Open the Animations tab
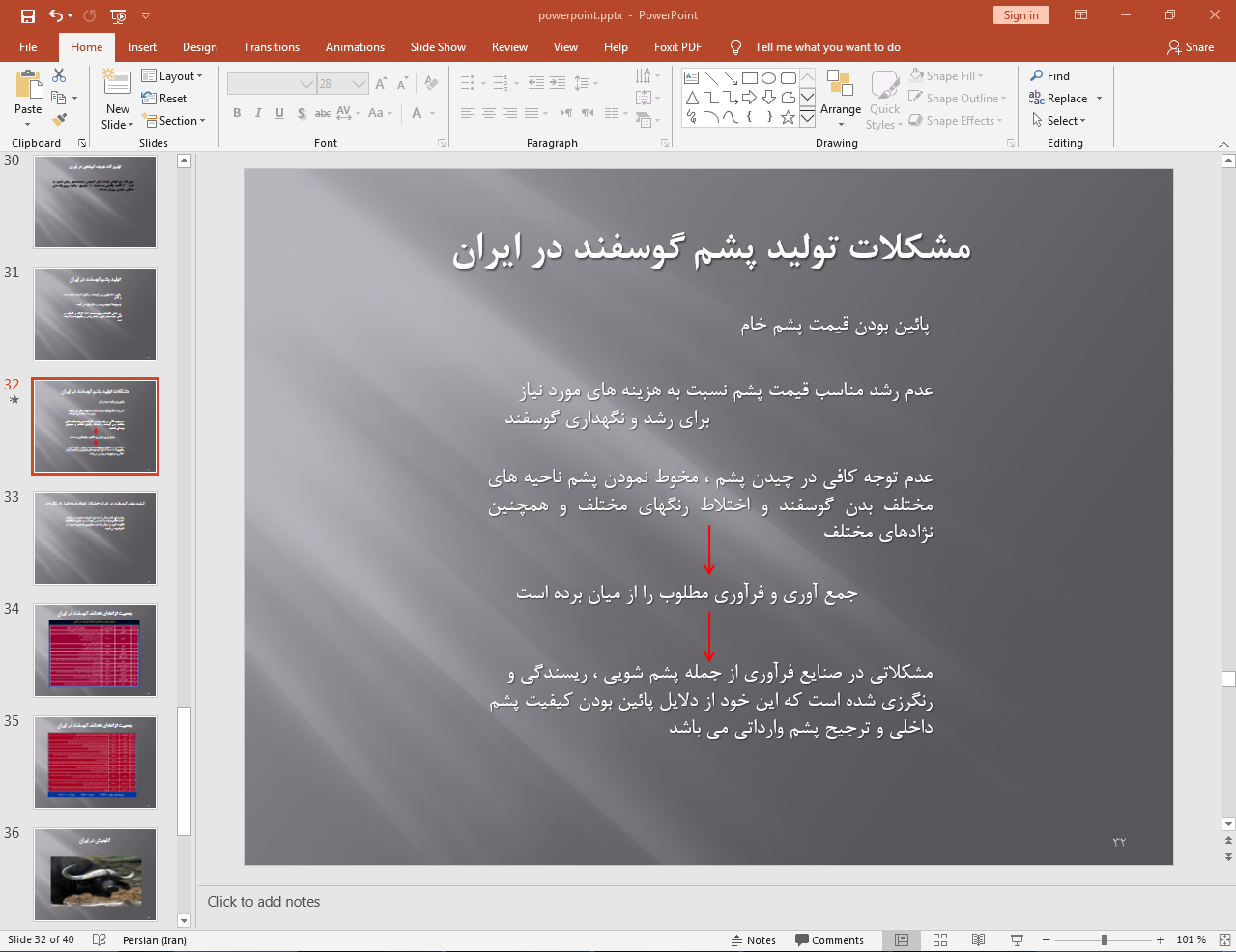 pyautogui.click(x=355, y=47)
